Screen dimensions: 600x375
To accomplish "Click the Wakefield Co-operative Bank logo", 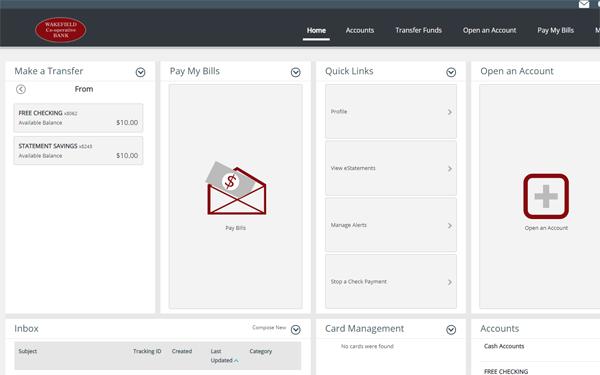I will [x=60, y=30].
